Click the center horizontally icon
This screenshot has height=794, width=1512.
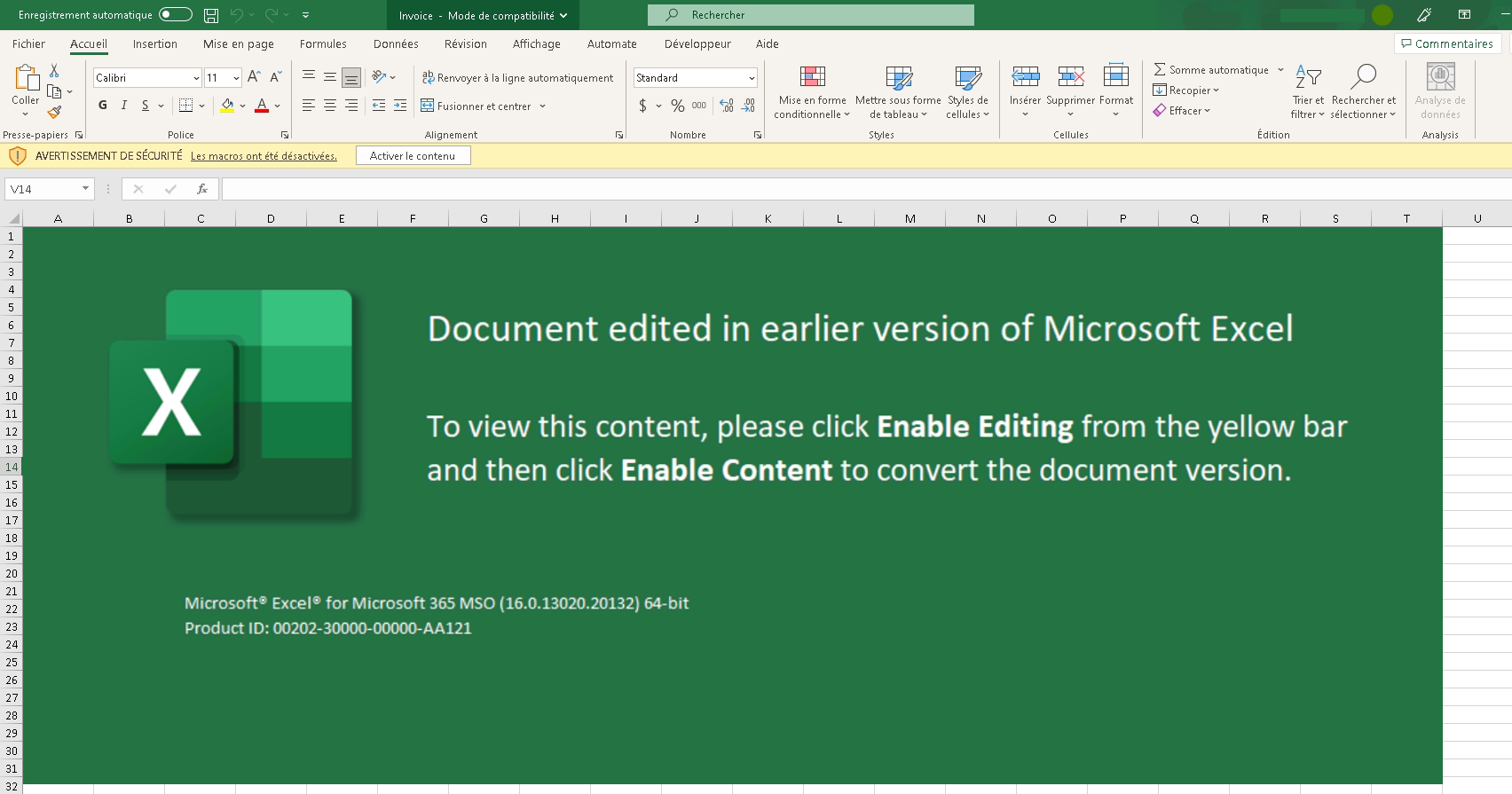(330, 106)
